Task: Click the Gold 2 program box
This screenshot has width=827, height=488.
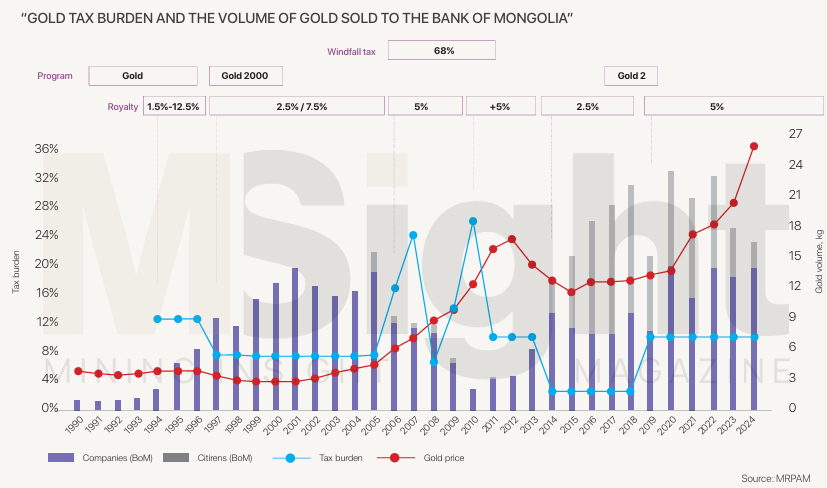Action: 631,75
